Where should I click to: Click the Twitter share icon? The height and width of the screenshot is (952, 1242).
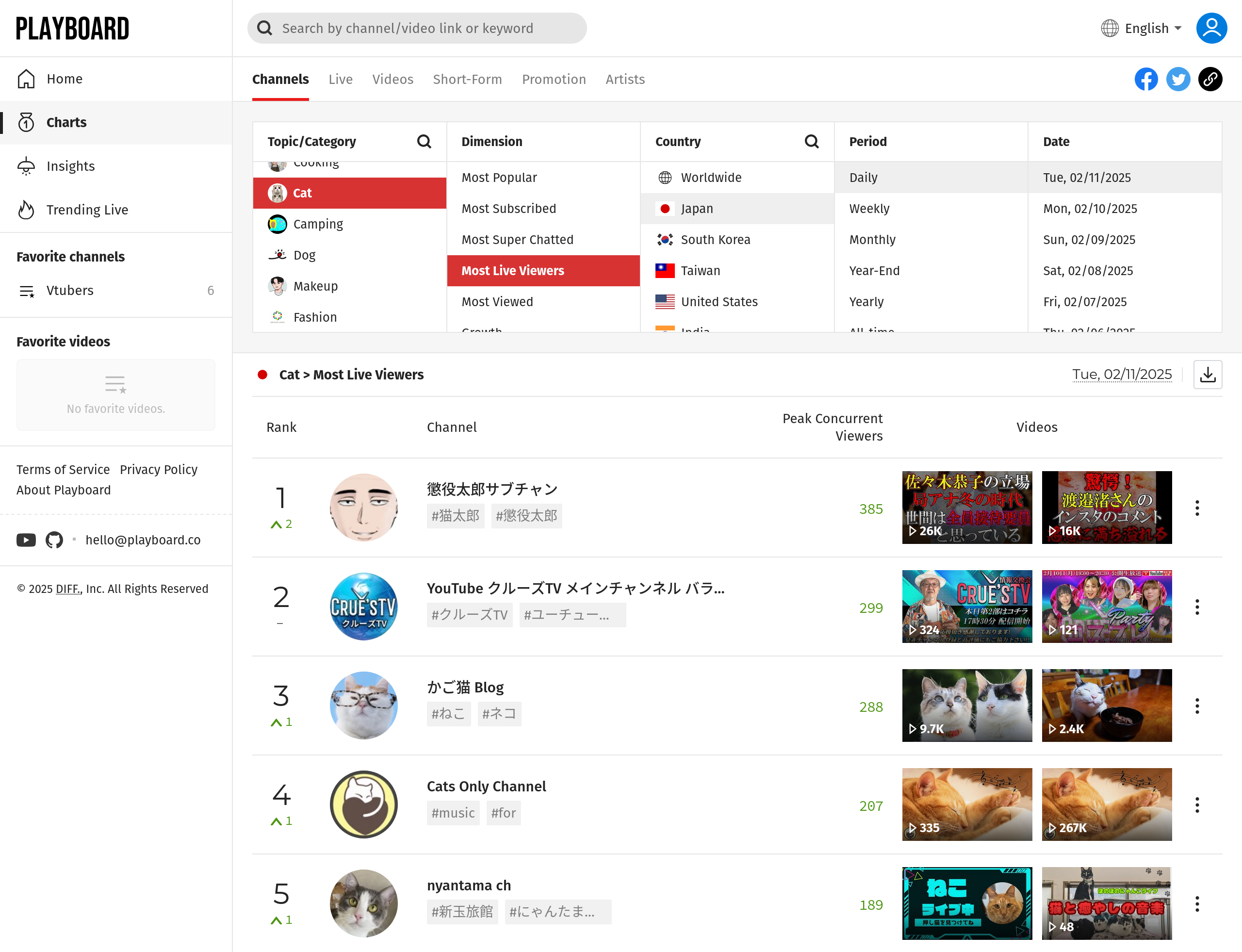click(x=1178, y=80)
